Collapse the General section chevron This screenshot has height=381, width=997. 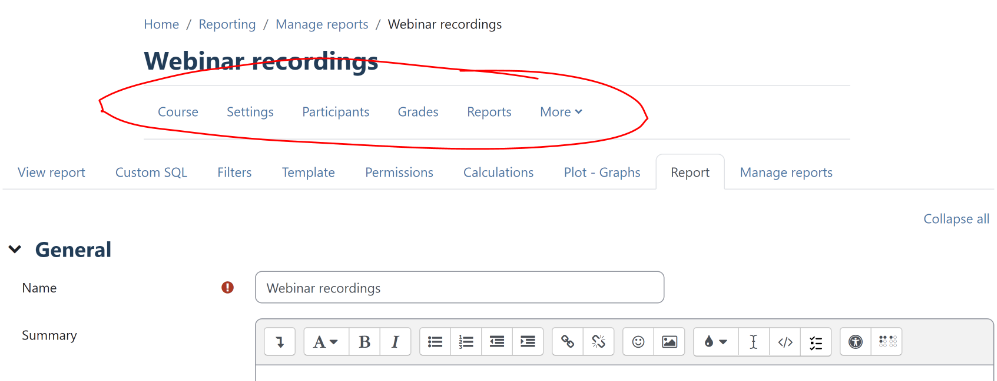14,250
